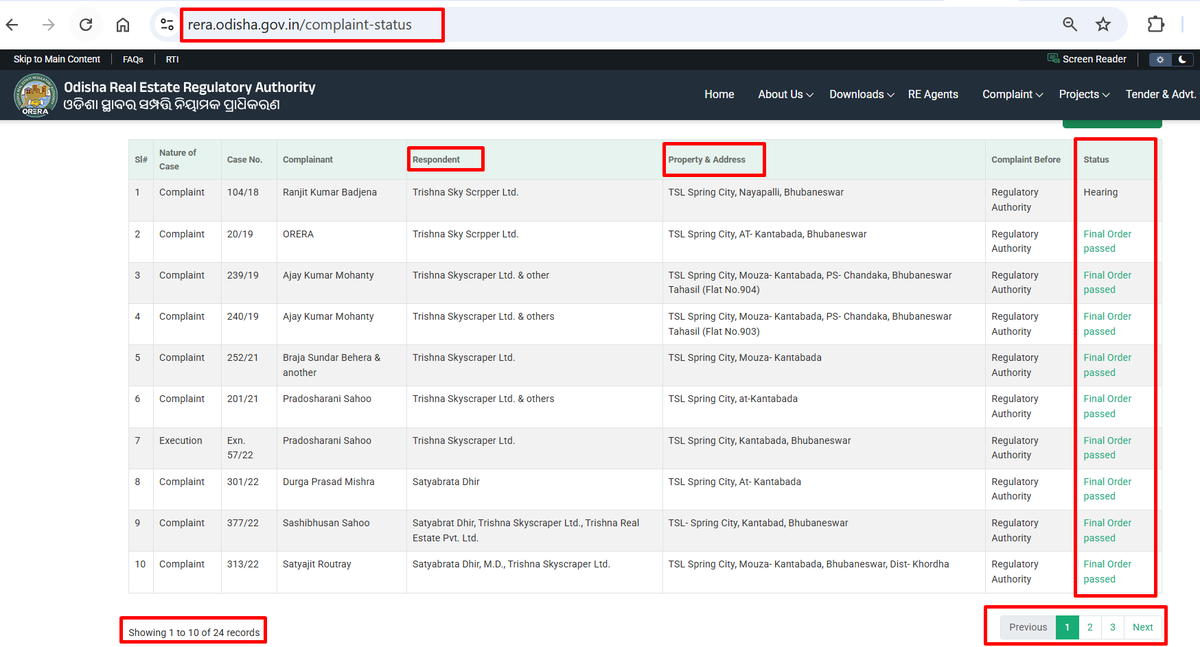
Task: Go to page 3 of records
Action: click(1112, 627)
